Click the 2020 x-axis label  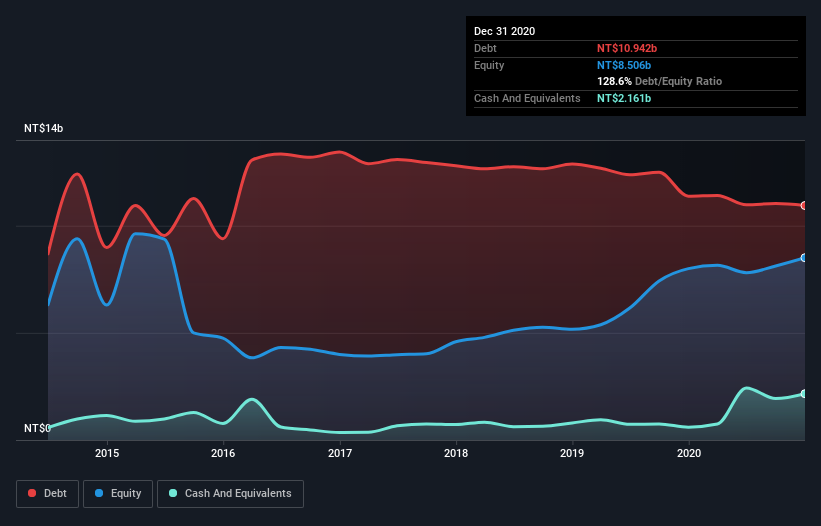[689, 453]
